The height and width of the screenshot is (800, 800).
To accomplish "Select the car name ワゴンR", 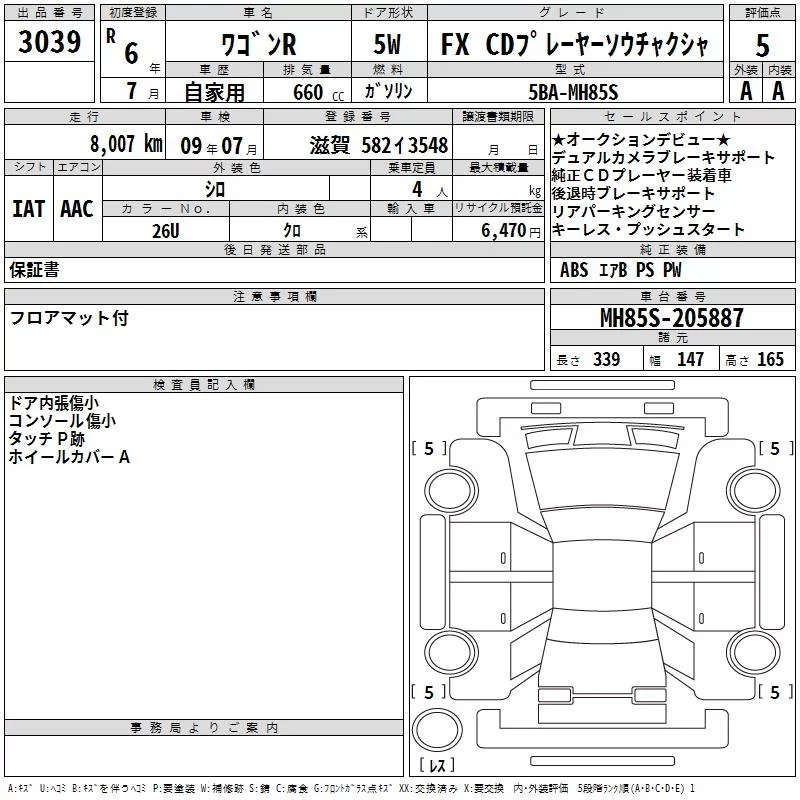I will (257, 45).
